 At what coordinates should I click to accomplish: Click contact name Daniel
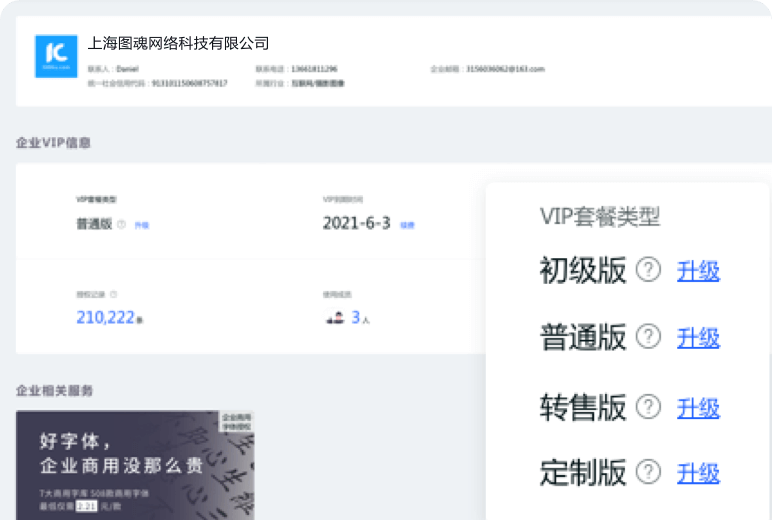point(128,69)
